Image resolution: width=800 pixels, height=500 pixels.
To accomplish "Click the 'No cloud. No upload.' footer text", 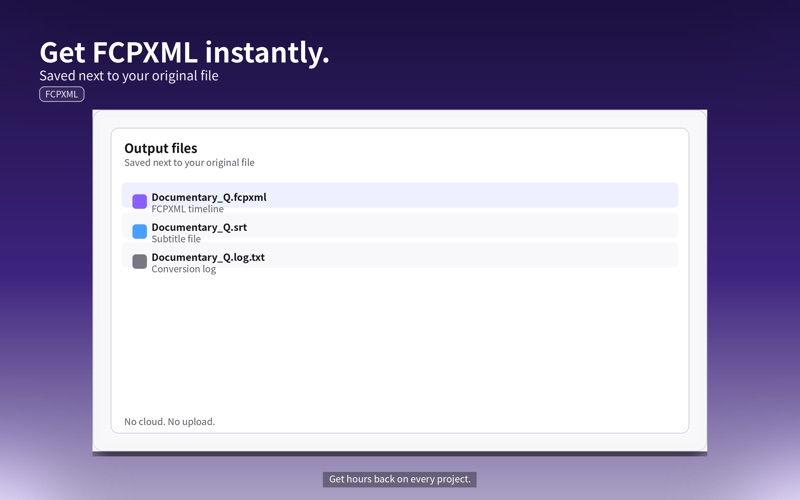I will tap(169, 422).
